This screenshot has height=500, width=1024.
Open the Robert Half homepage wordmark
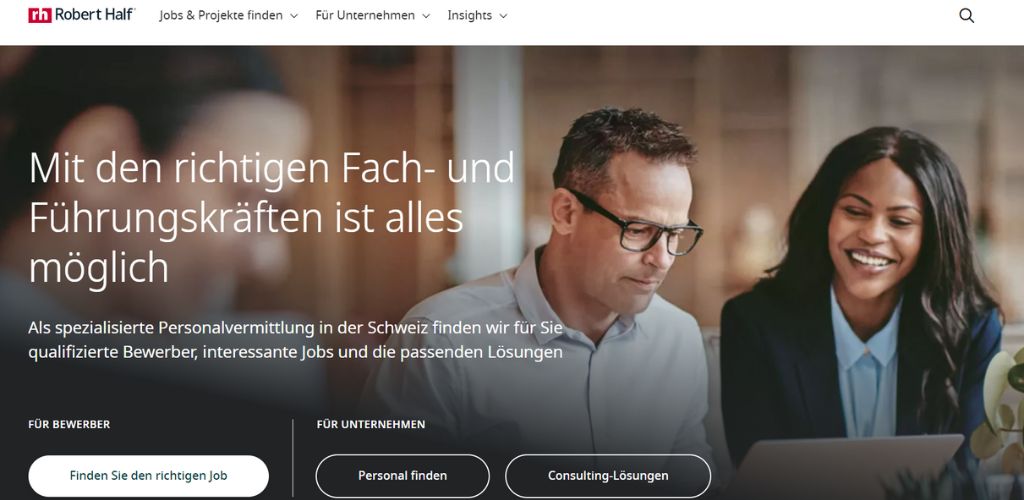coord(95,14)
